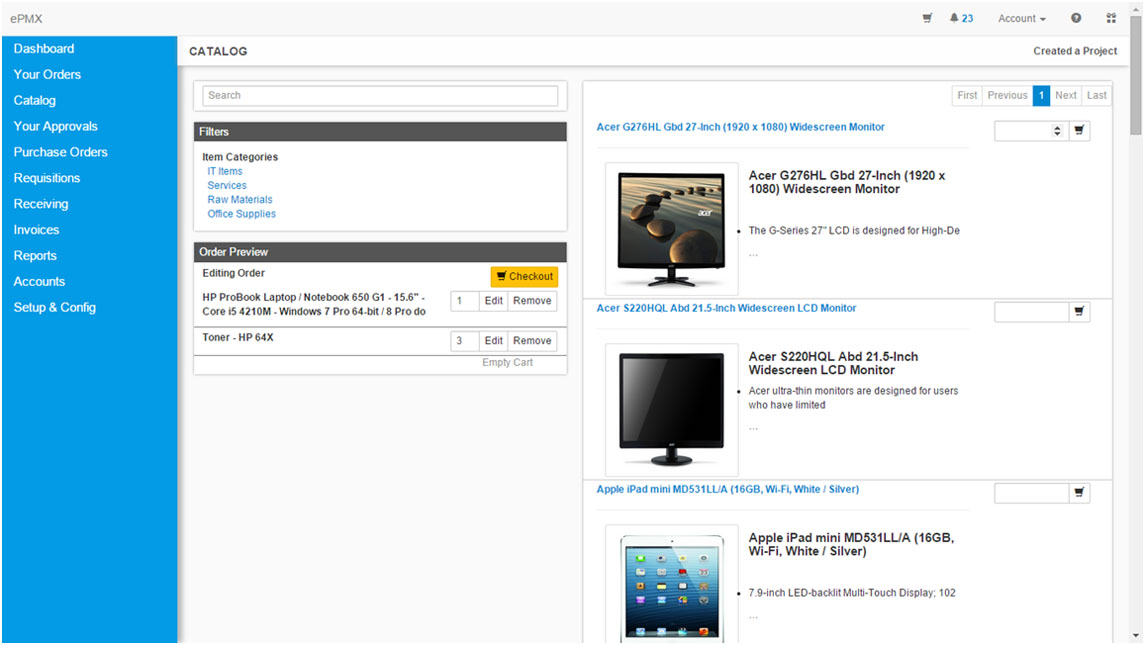The width and height of the screenshot is (1145, 645).
Task: Open the shopping cart icon in top bar
Action: pyautogui.click(x=927, y=18)
